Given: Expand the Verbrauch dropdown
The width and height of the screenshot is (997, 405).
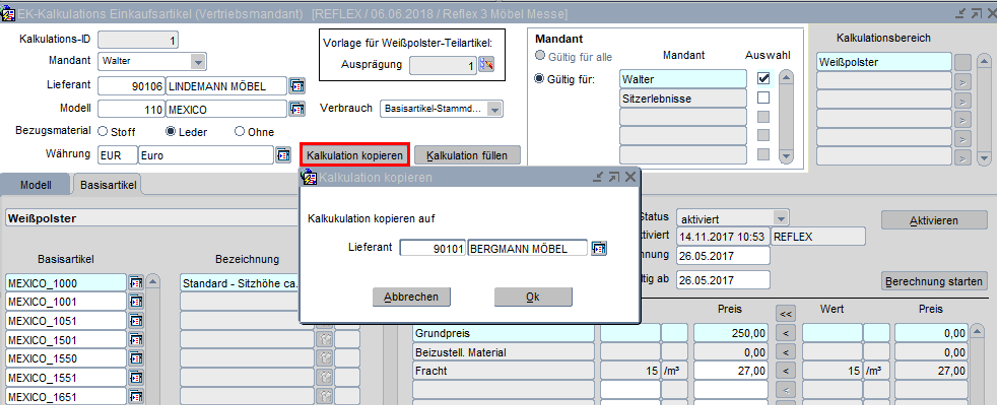Looking at the screenshot, I should pos(494,108).
